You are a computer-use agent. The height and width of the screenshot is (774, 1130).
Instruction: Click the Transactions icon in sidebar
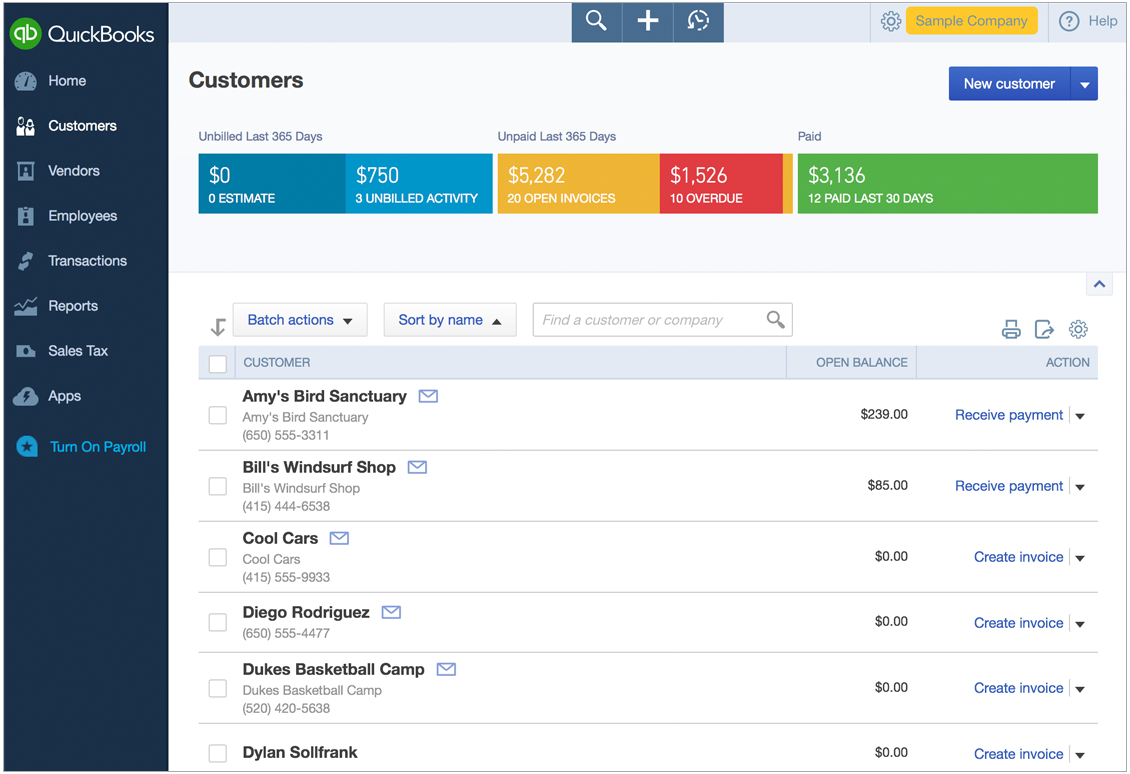(x=25, y=261)
